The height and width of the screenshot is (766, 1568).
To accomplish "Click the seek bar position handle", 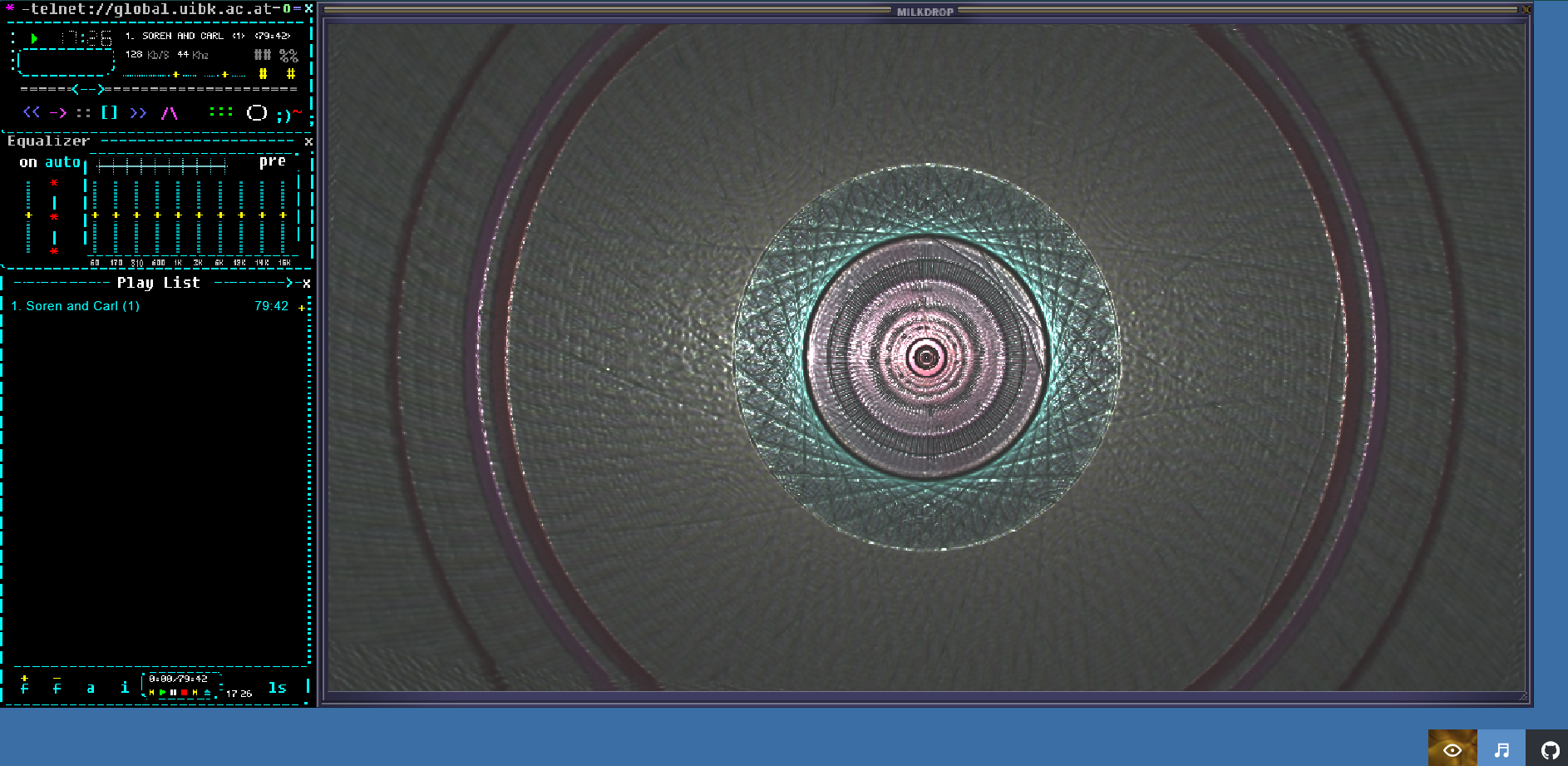I will point(89,89).
